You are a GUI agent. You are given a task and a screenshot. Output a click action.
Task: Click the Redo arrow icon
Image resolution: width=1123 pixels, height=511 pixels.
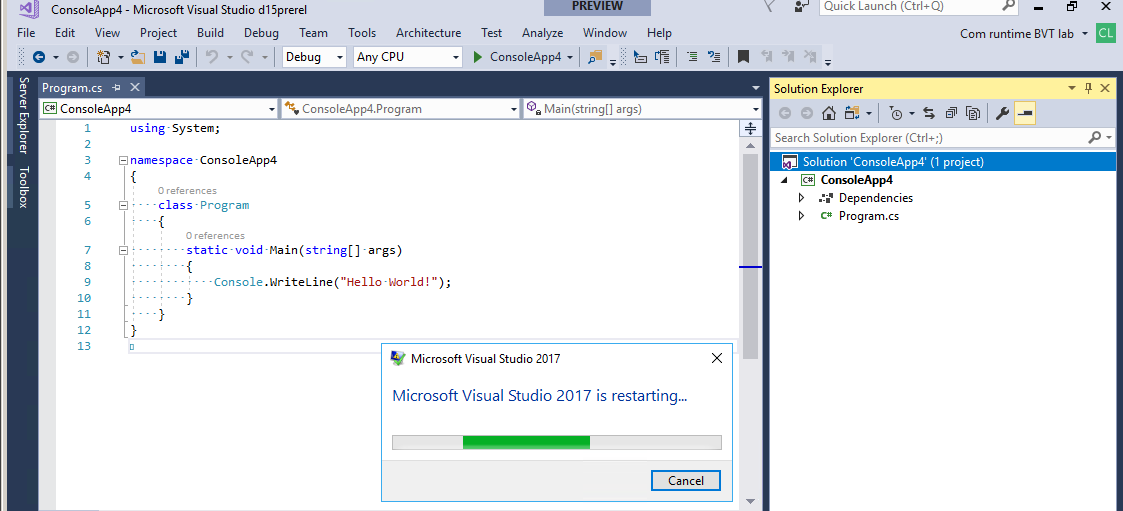pos(247,57)
